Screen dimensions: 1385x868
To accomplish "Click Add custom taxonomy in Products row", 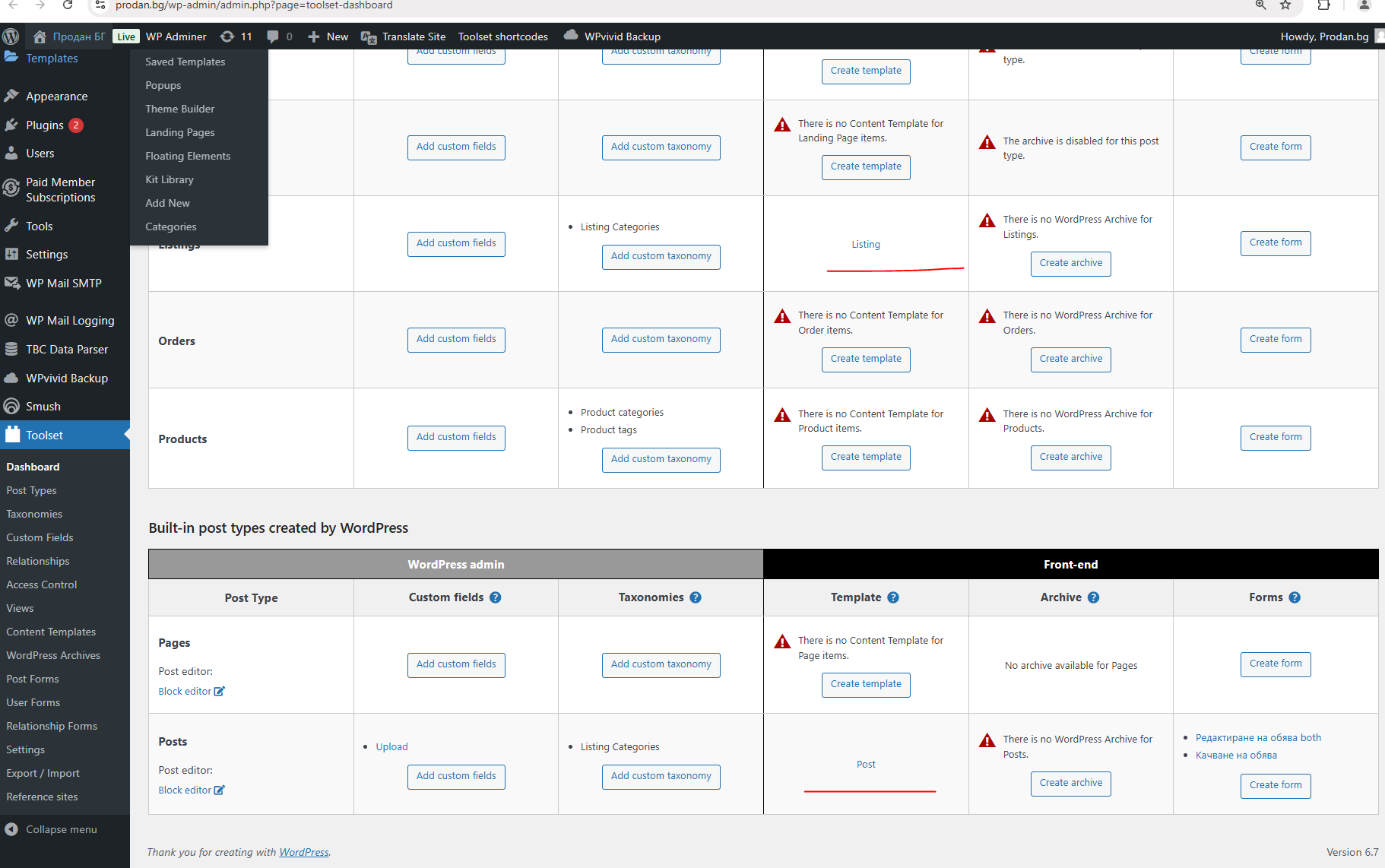I will 661,459.
